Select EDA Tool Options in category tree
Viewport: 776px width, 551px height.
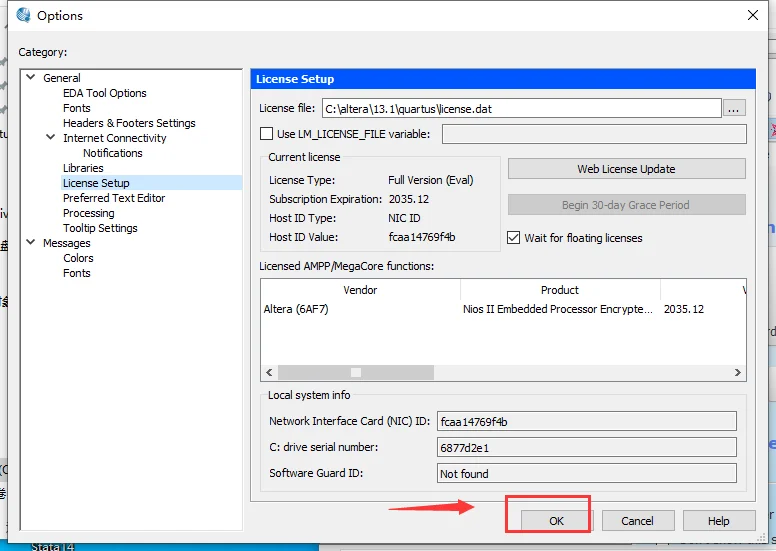pos(104,93)
